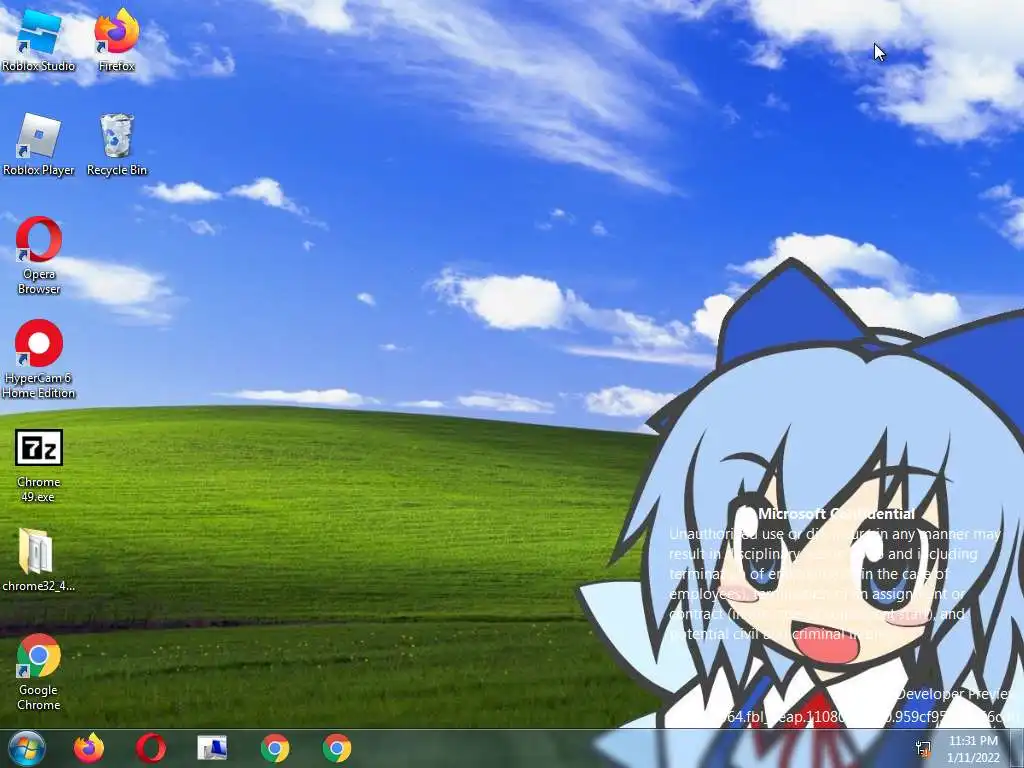Select the chrome32_4... zipped folder
The image size is (1024, 768).
pyautogui.click(x=39, y=560)
